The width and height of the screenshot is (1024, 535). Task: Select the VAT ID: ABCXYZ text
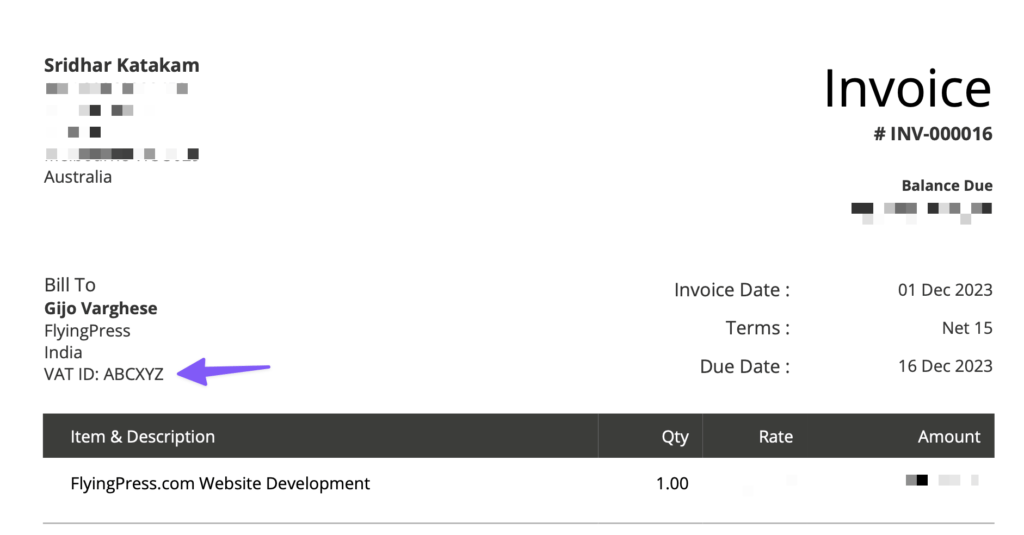[104, 375]
